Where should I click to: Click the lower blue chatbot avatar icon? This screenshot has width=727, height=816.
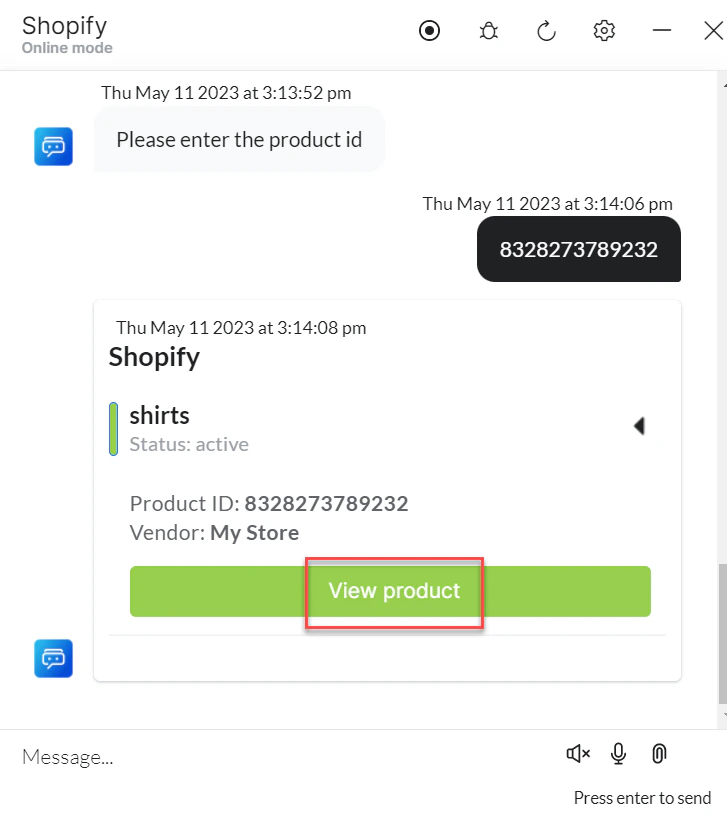click(53, 659)
